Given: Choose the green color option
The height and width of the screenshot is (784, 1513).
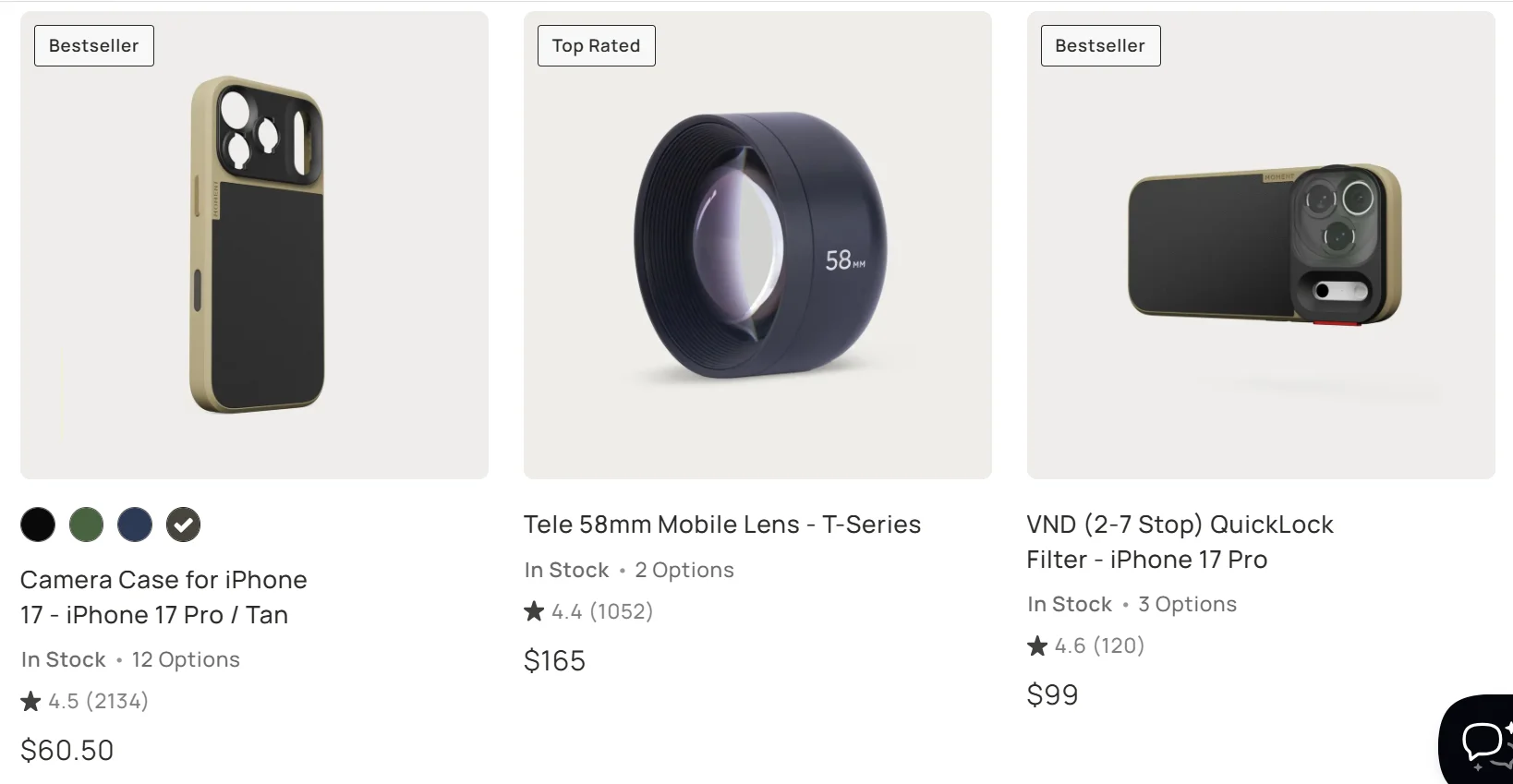Looking at the screenshot, I should pos(86,525).
